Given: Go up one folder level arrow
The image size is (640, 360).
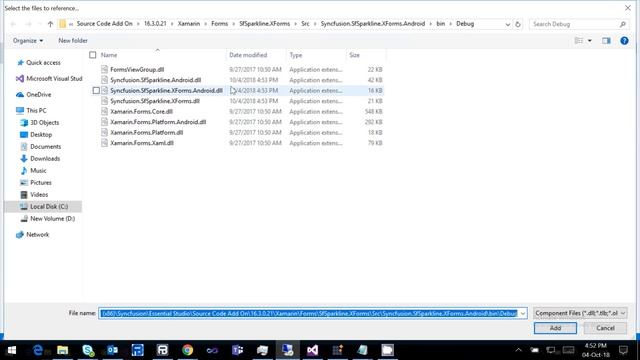Looking at the screenshot, I should [x=50, y=24].
